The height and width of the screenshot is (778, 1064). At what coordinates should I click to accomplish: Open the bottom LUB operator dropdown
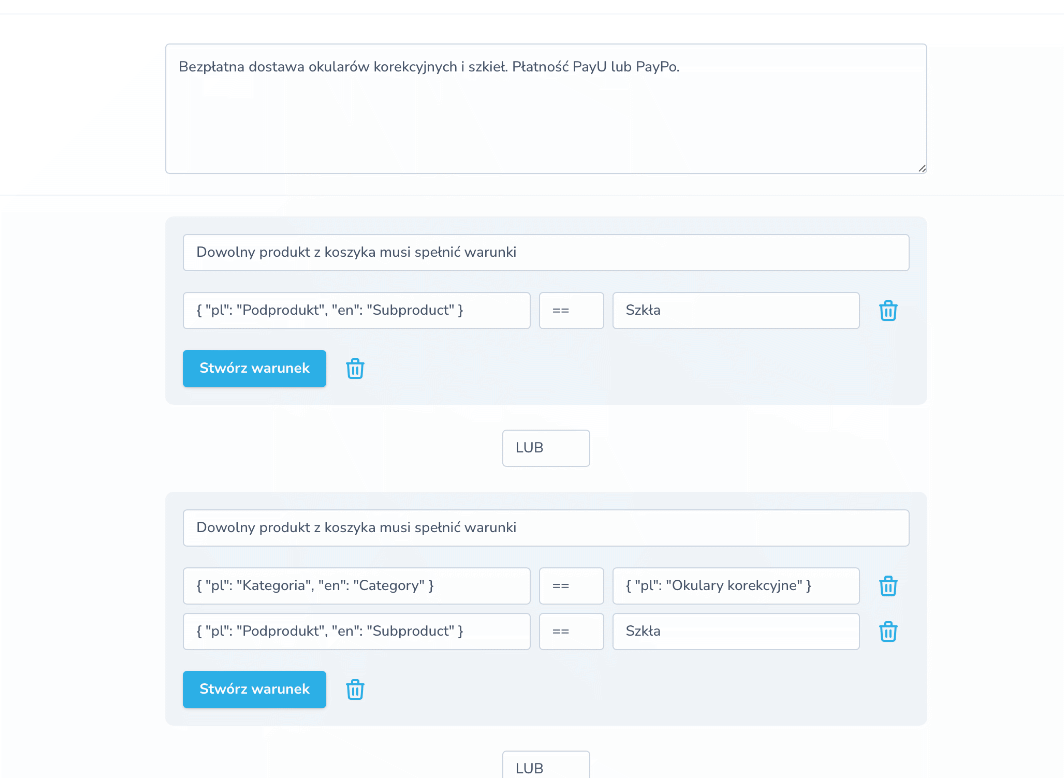point(545,766)
